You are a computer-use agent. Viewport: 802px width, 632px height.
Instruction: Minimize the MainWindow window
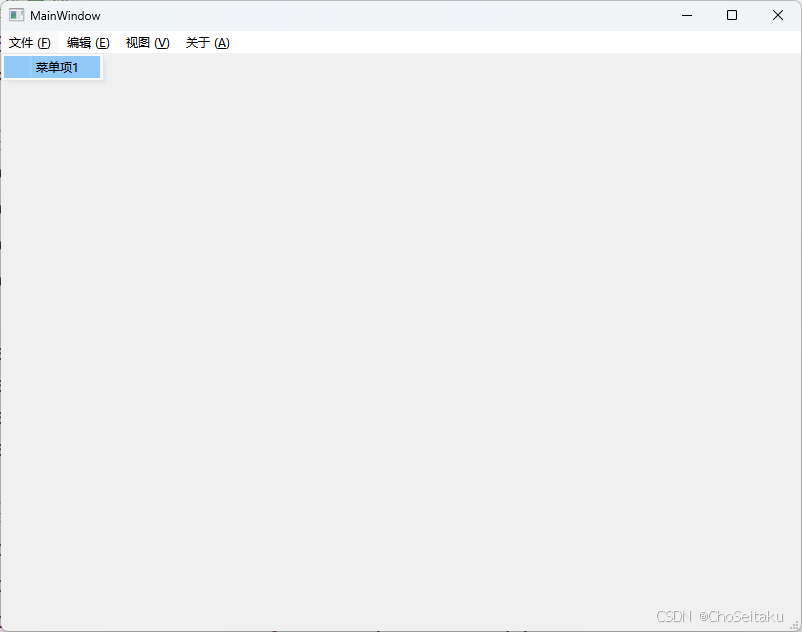(687, 15)
